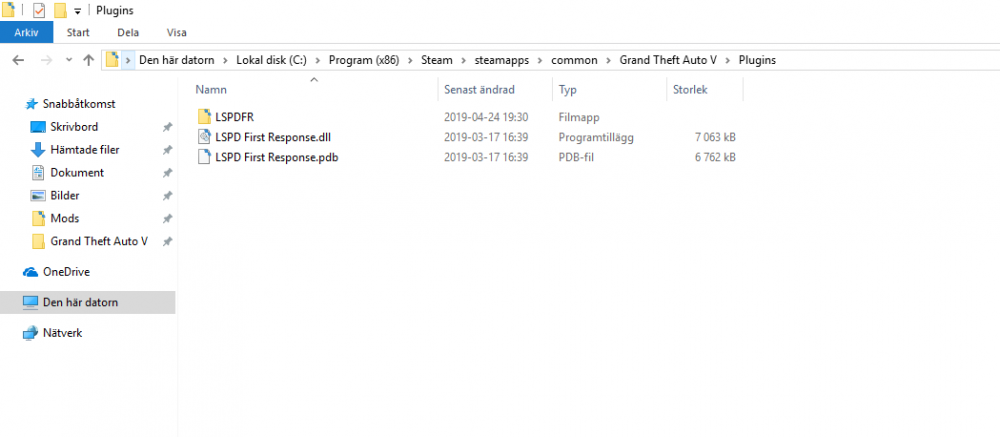
Task: Open Mods folder in the sidebar
Action: pyautogui.click(x=65, y=219)
